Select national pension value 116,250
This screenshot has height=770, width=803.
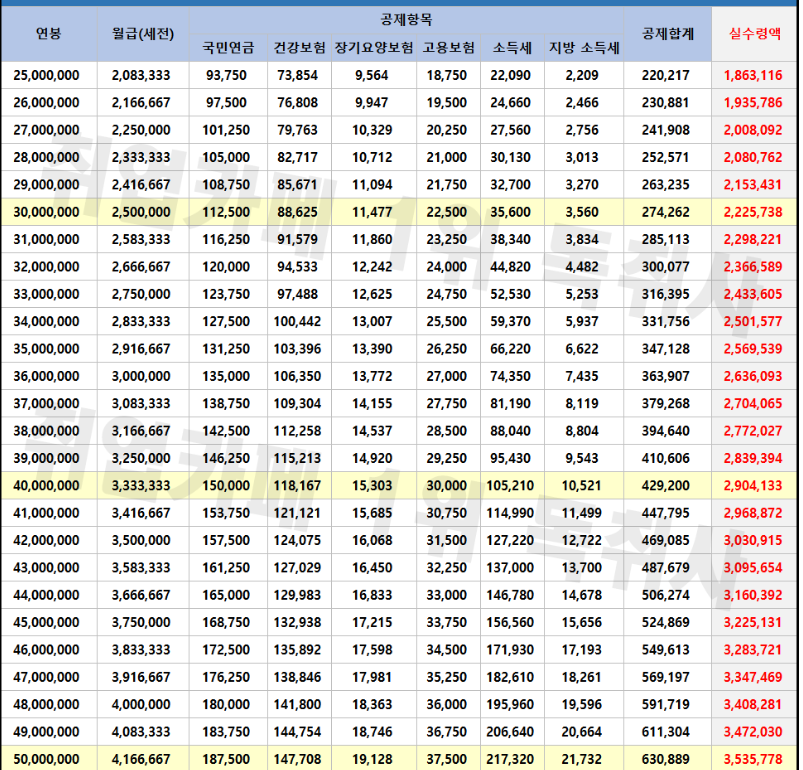(226, 240)
